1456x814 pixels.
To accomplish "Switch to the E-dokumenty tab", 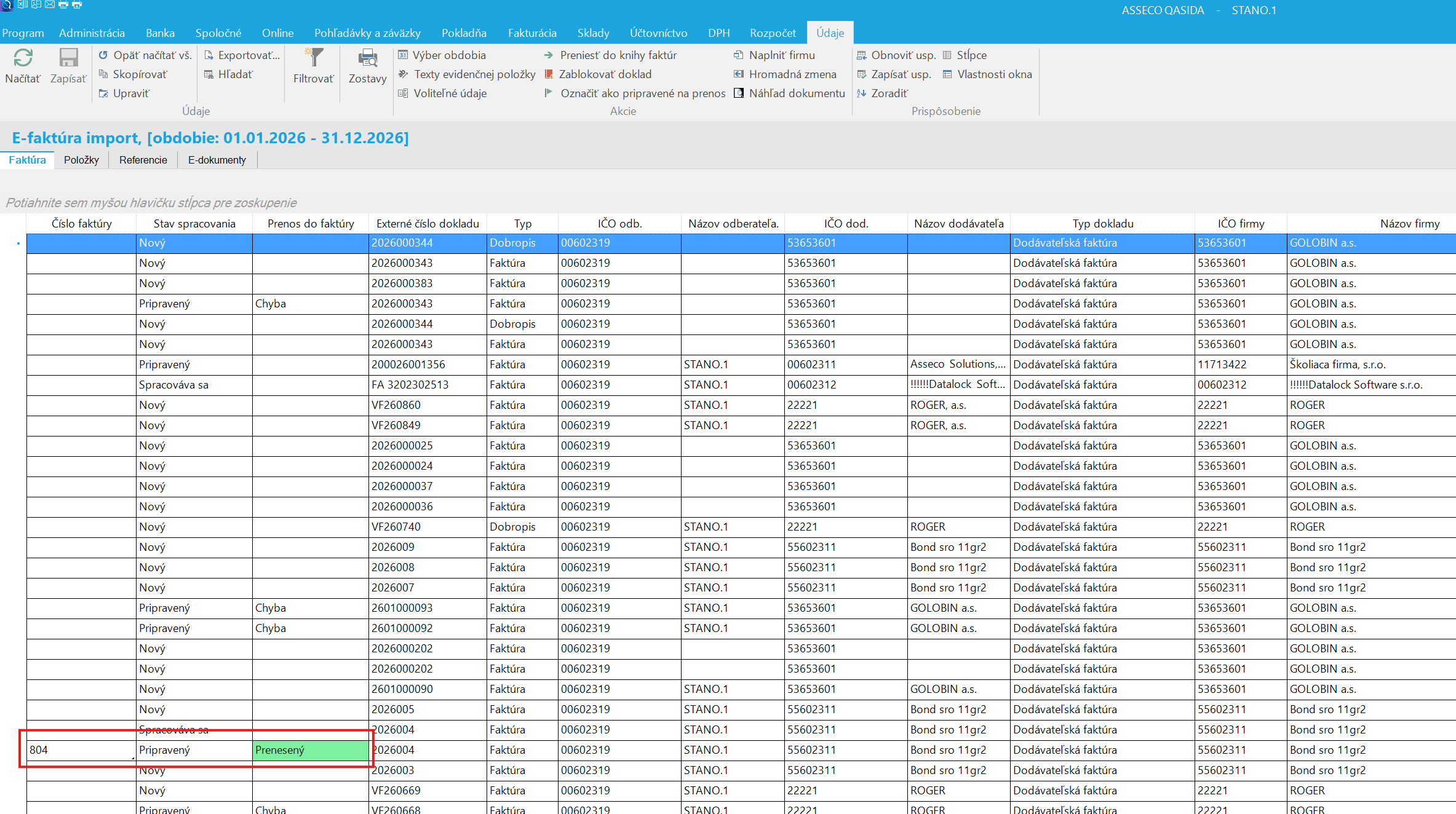I will 217,160.
